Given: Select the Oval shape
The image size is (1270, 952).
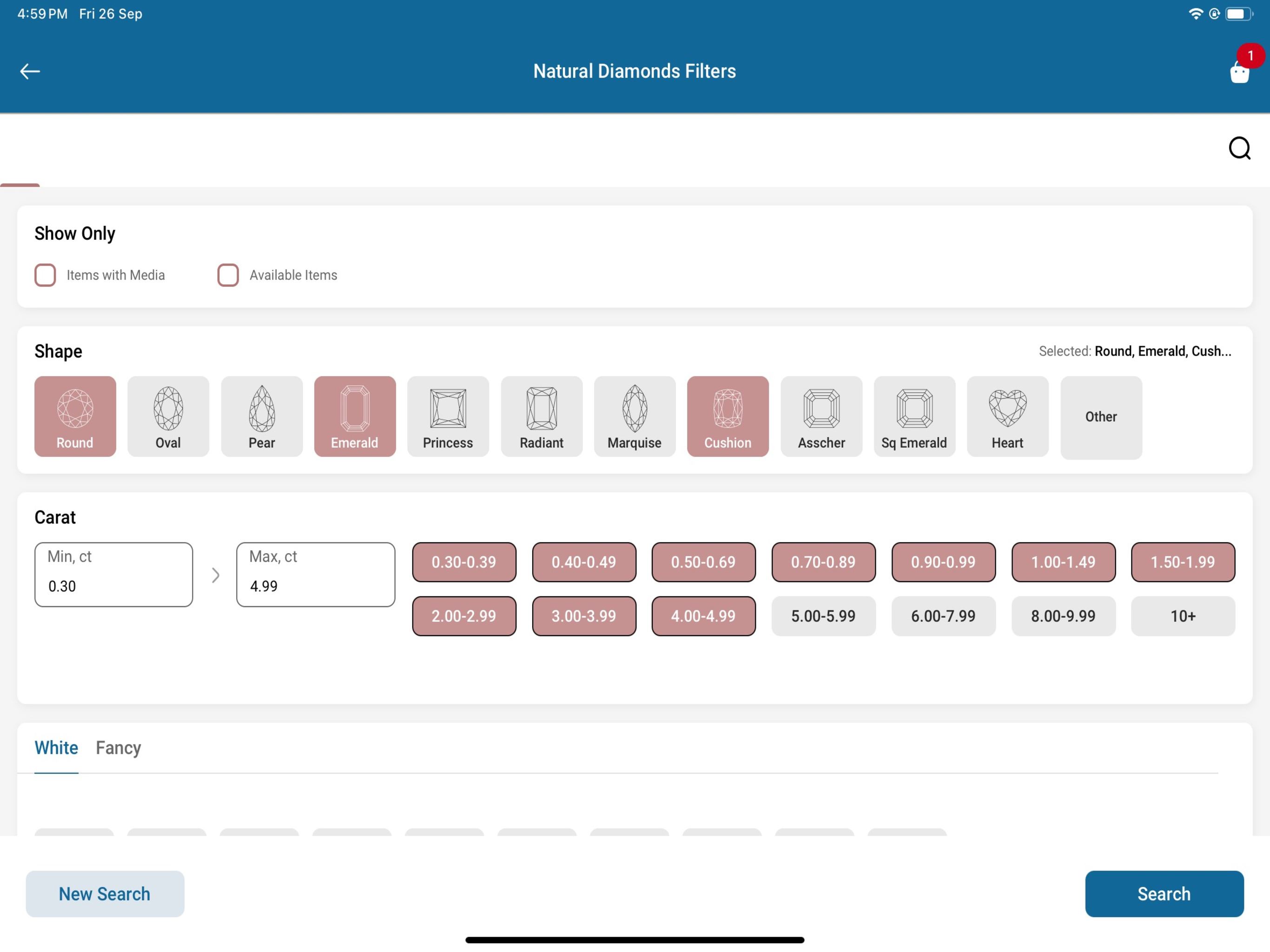Looking at the screenshot, I should click(x=168, y=416).
